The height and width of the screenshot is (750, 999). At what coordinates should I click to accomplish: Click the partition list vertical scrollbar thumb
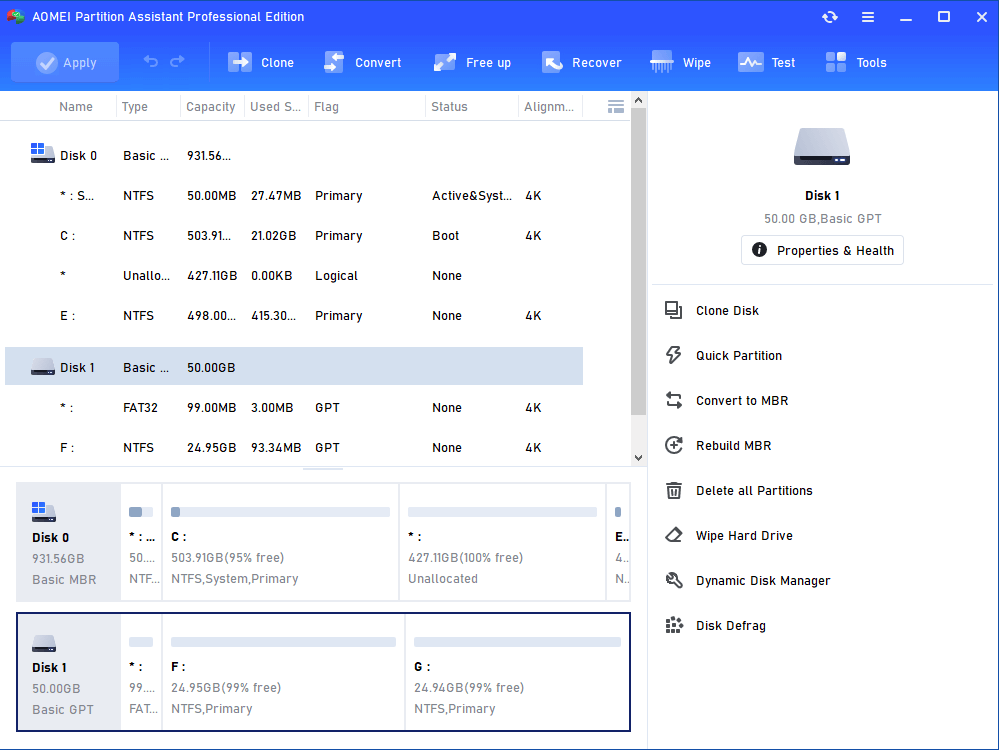coord(638,261)
